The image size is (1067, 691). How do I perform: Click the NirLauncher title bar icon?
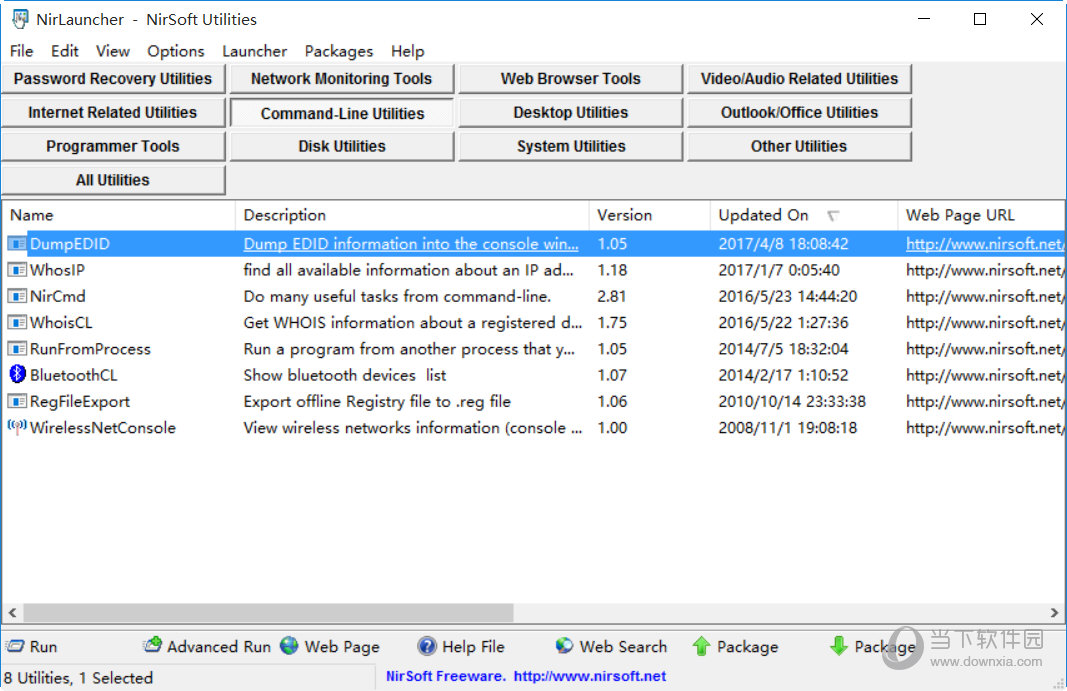coord(20,19)
